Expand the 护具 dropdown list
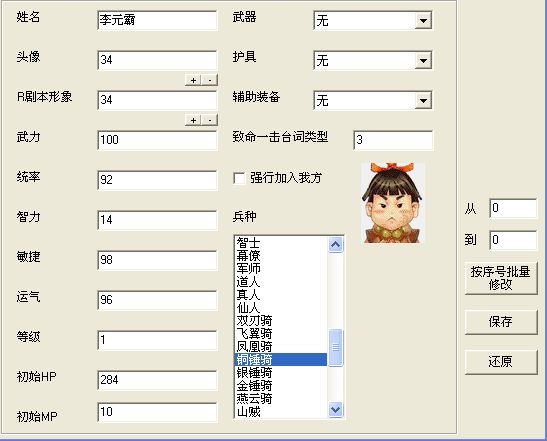This screenshot has height=441, width=547. [423, 61]
